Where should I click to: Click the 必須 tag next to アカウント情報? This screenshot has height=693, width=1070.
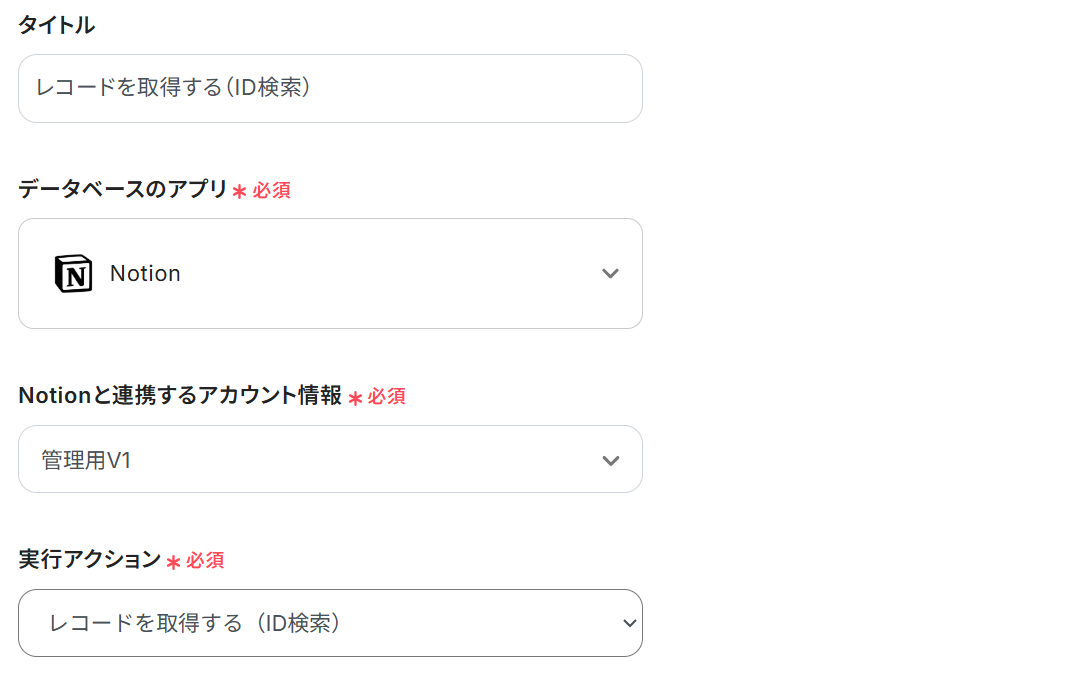pos(386,396)
